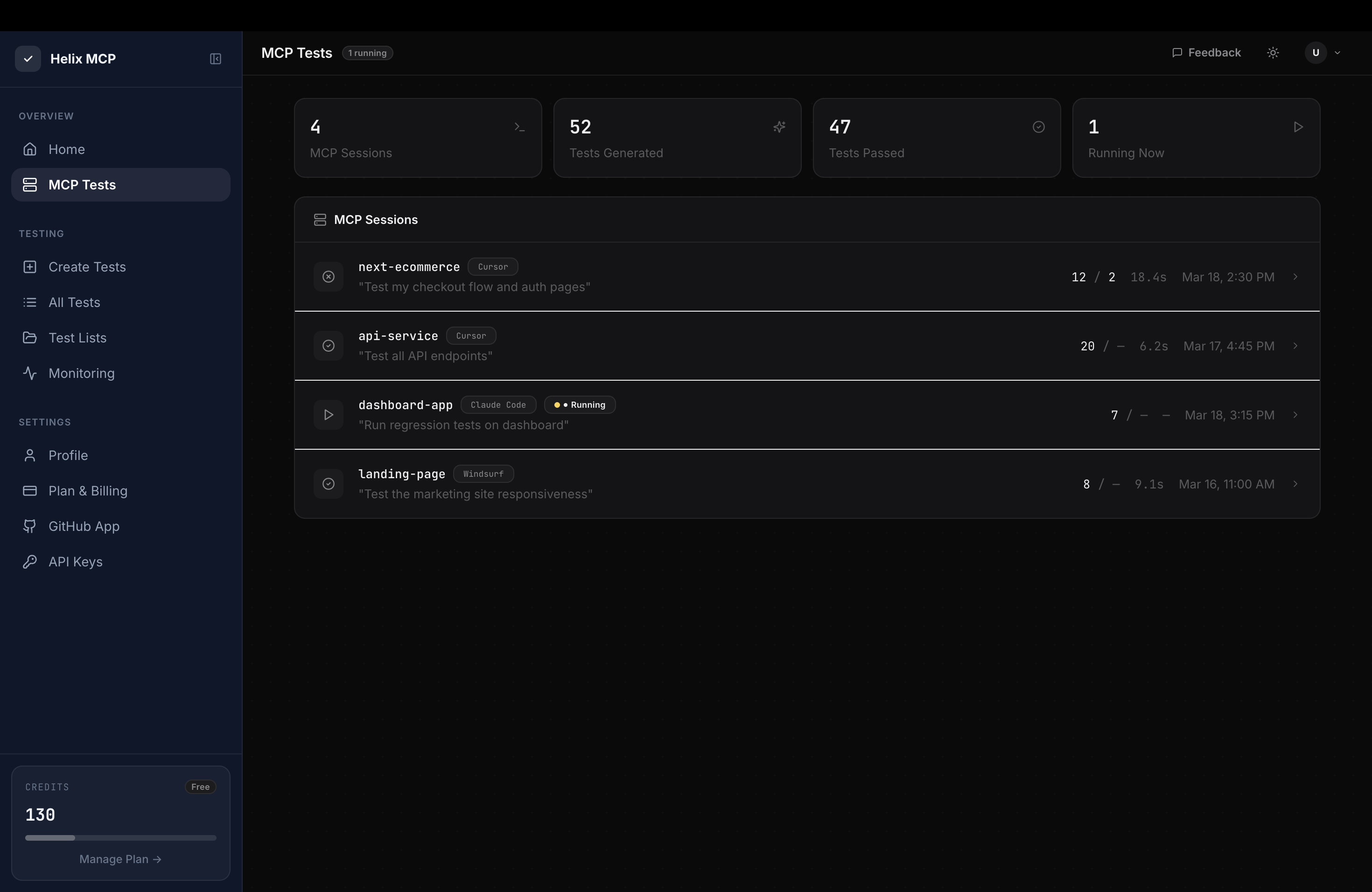Click the Manage Plan link
1372x892 pixels.
pyautogui.click(x=120, y=859)
